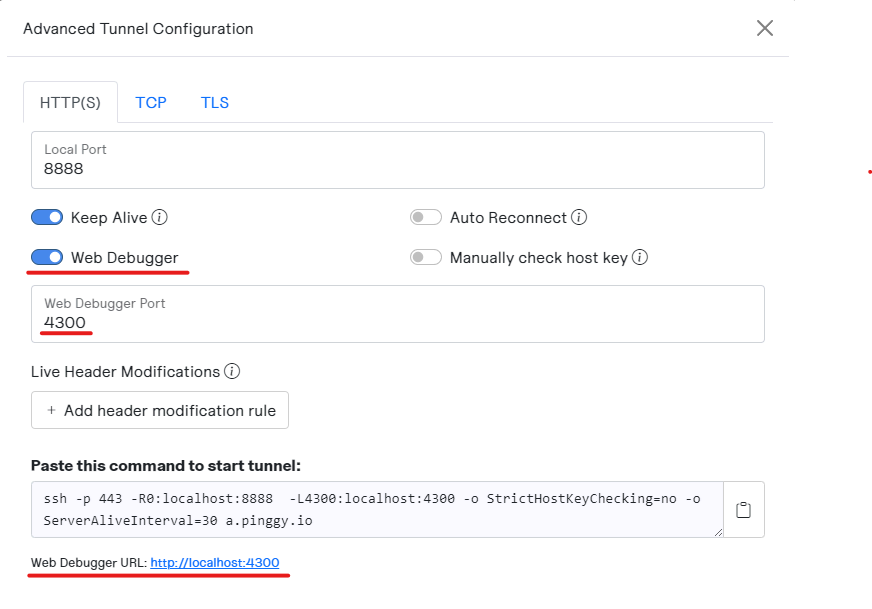
Task: Focus the ssh tunnel command text box
Action: (377, 509)
